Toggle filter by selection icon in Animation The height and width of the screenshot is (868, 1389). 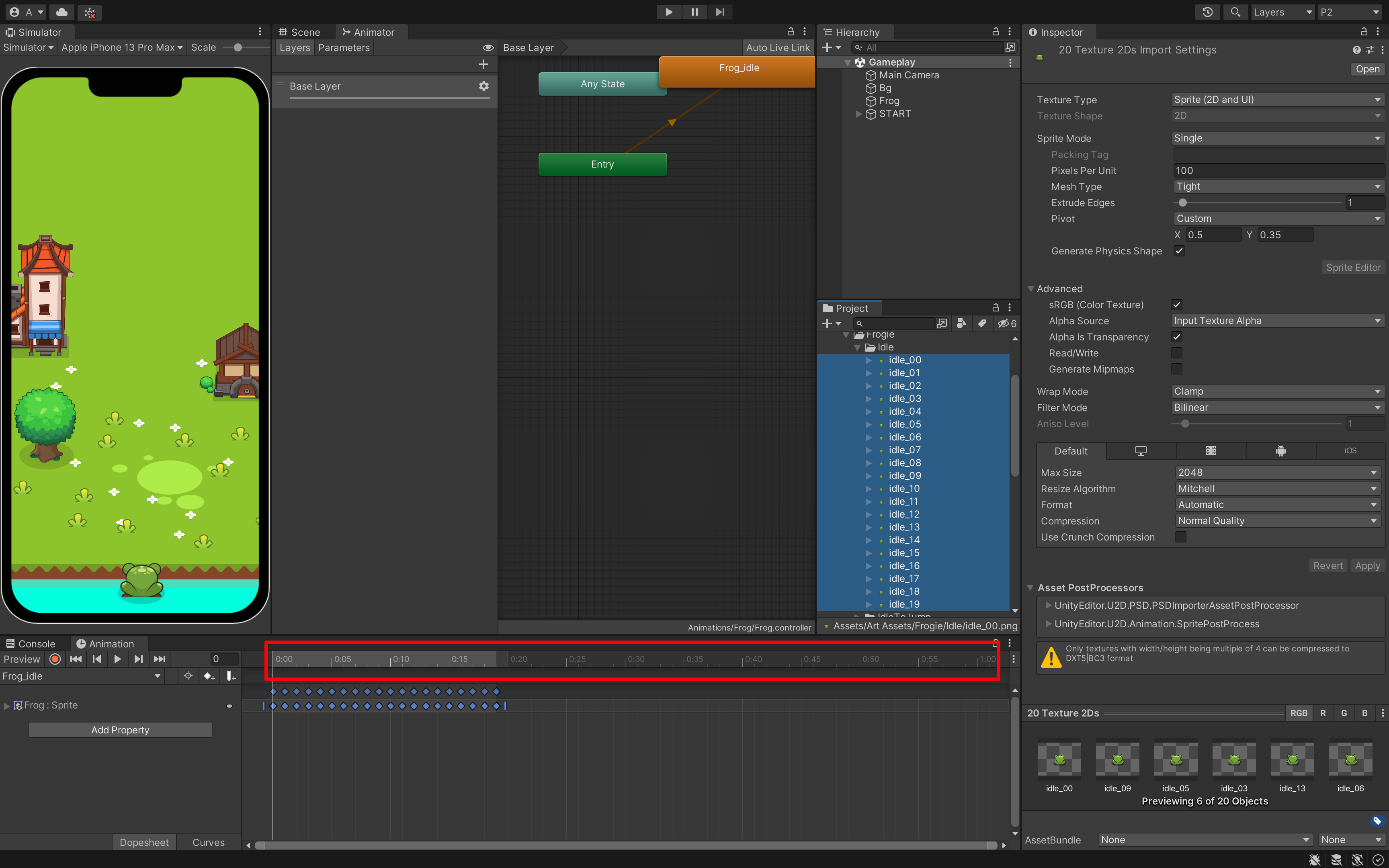188,676
